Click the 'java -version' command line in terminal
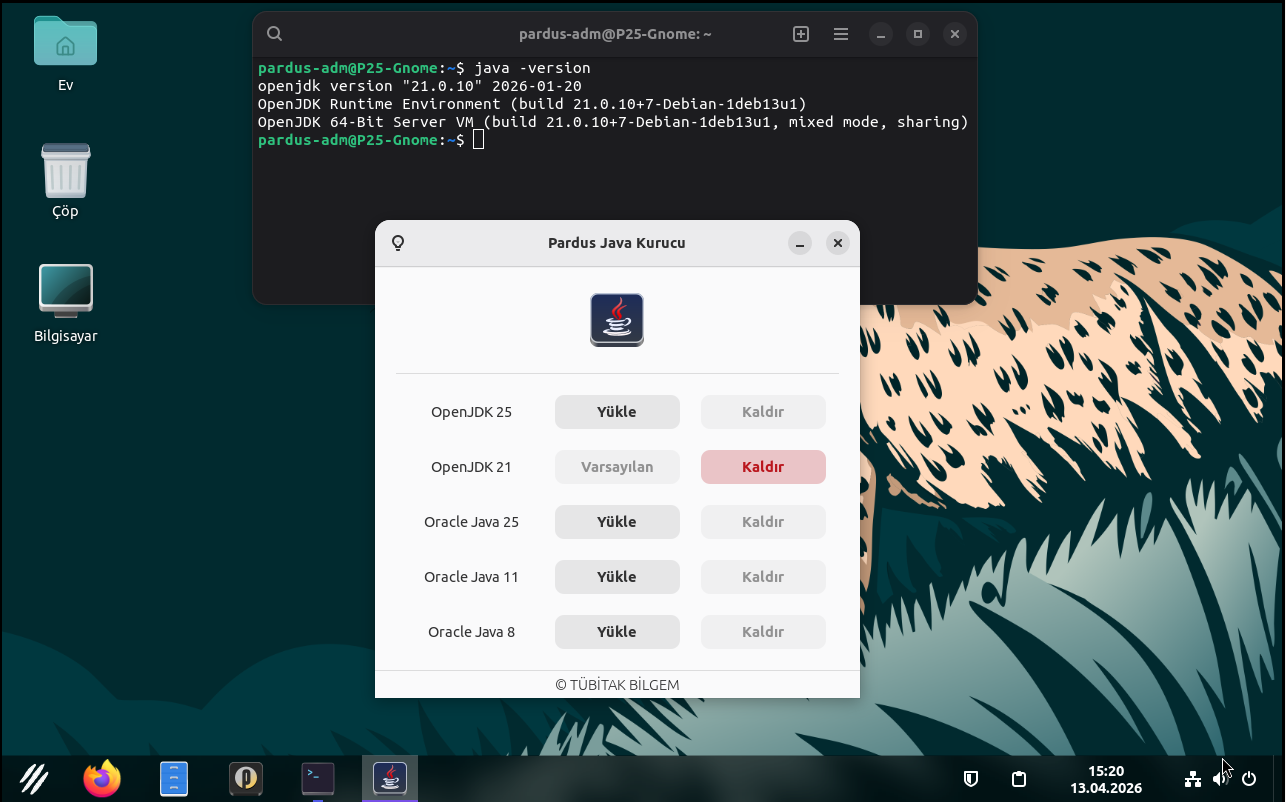This screenshot has height=802, width=1286. [x=424, y=68]
